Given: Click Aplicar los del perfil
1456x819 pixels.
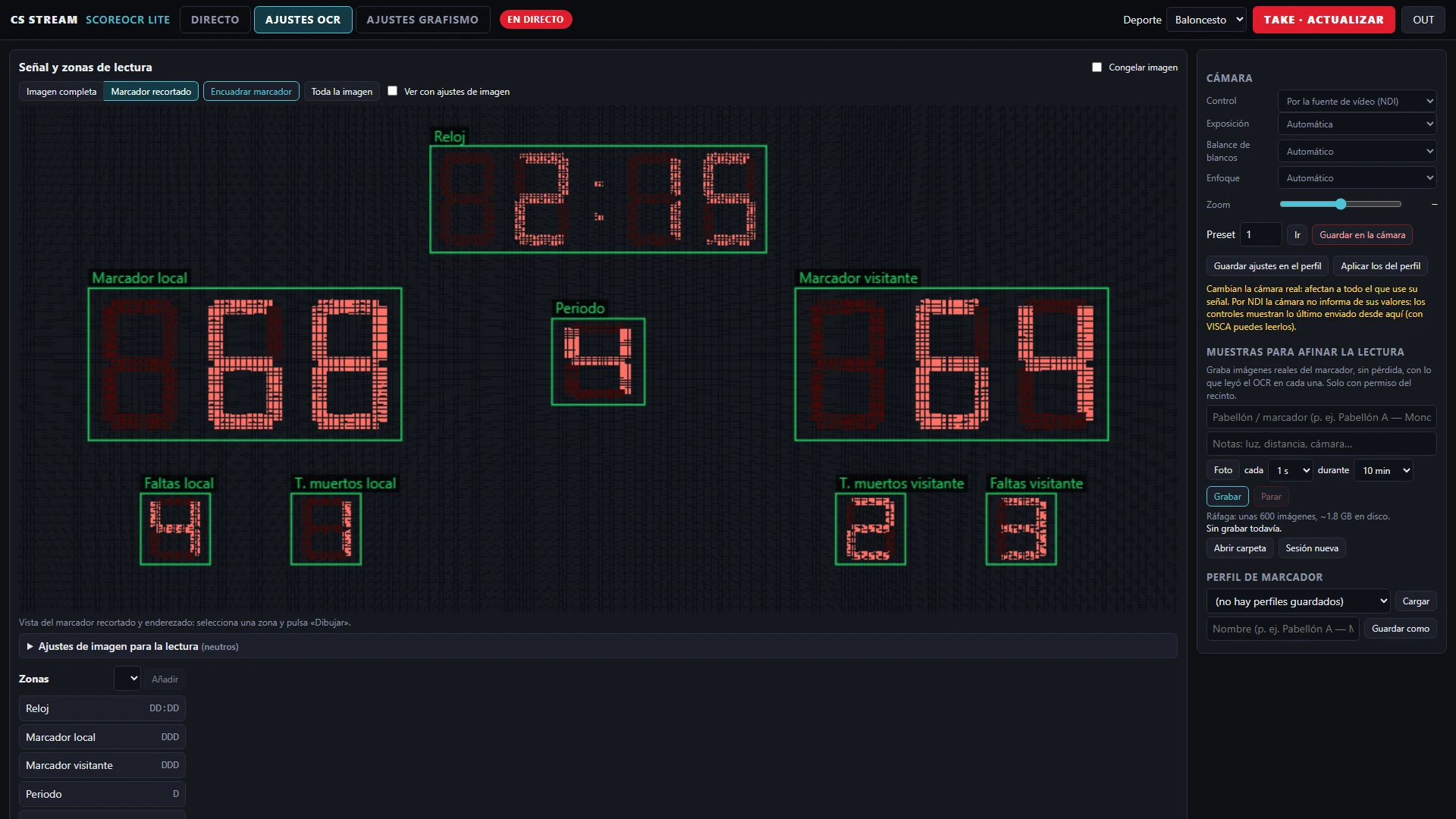Looking at the screenshot, I should pyautogui.click(x=1380, y=266).
